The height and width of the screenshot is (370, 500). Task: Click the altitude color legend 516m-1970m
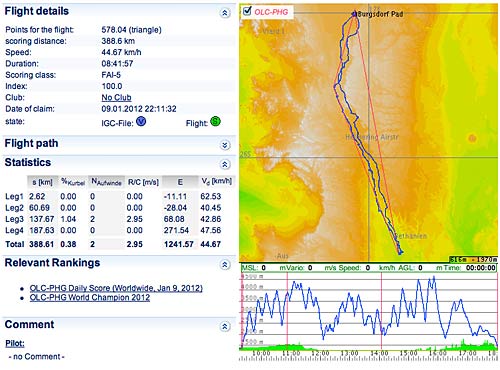point(473,259)
